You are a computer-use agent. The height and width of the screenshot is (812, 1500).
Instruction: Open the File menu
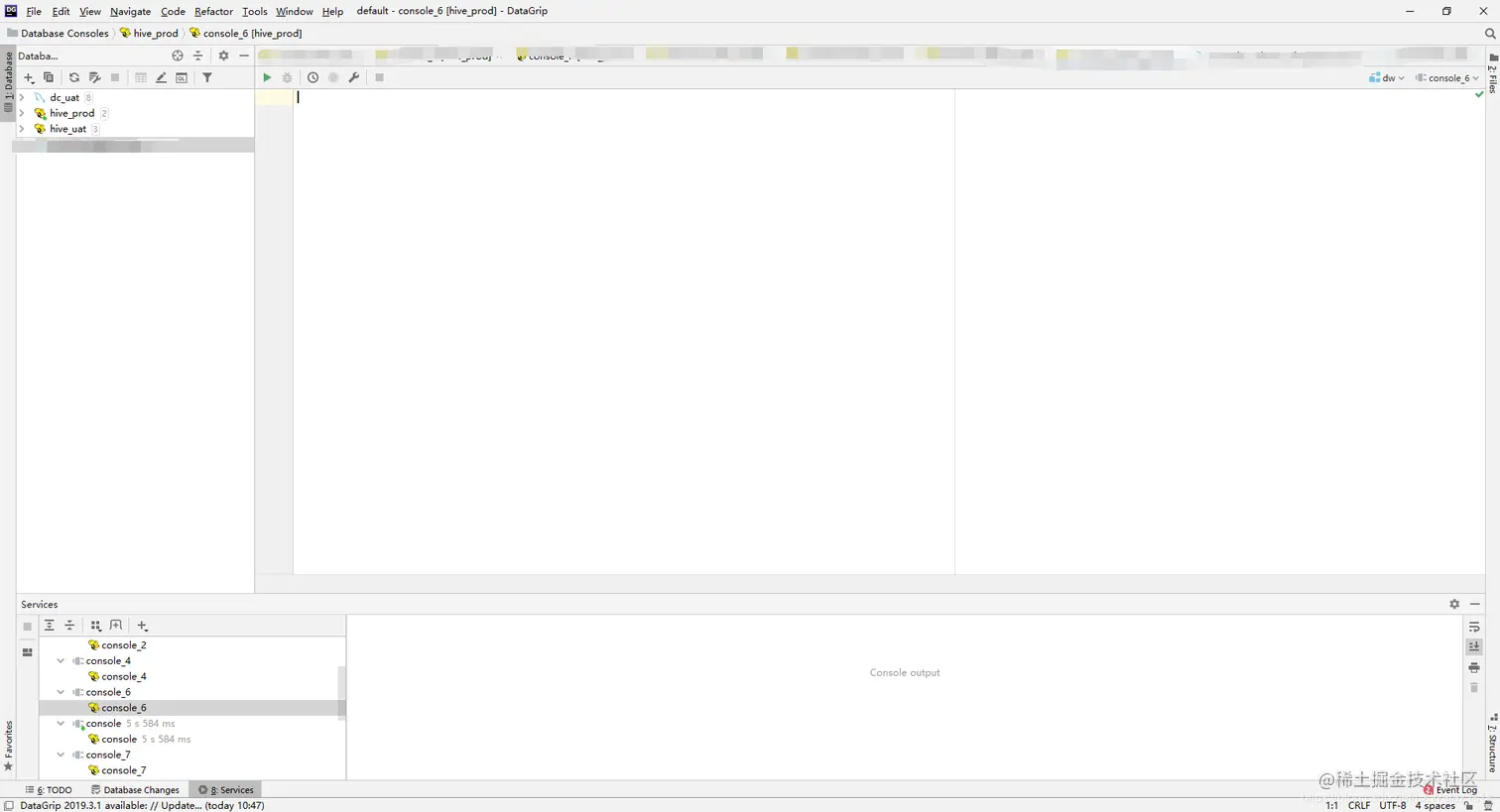click(34, 11)
